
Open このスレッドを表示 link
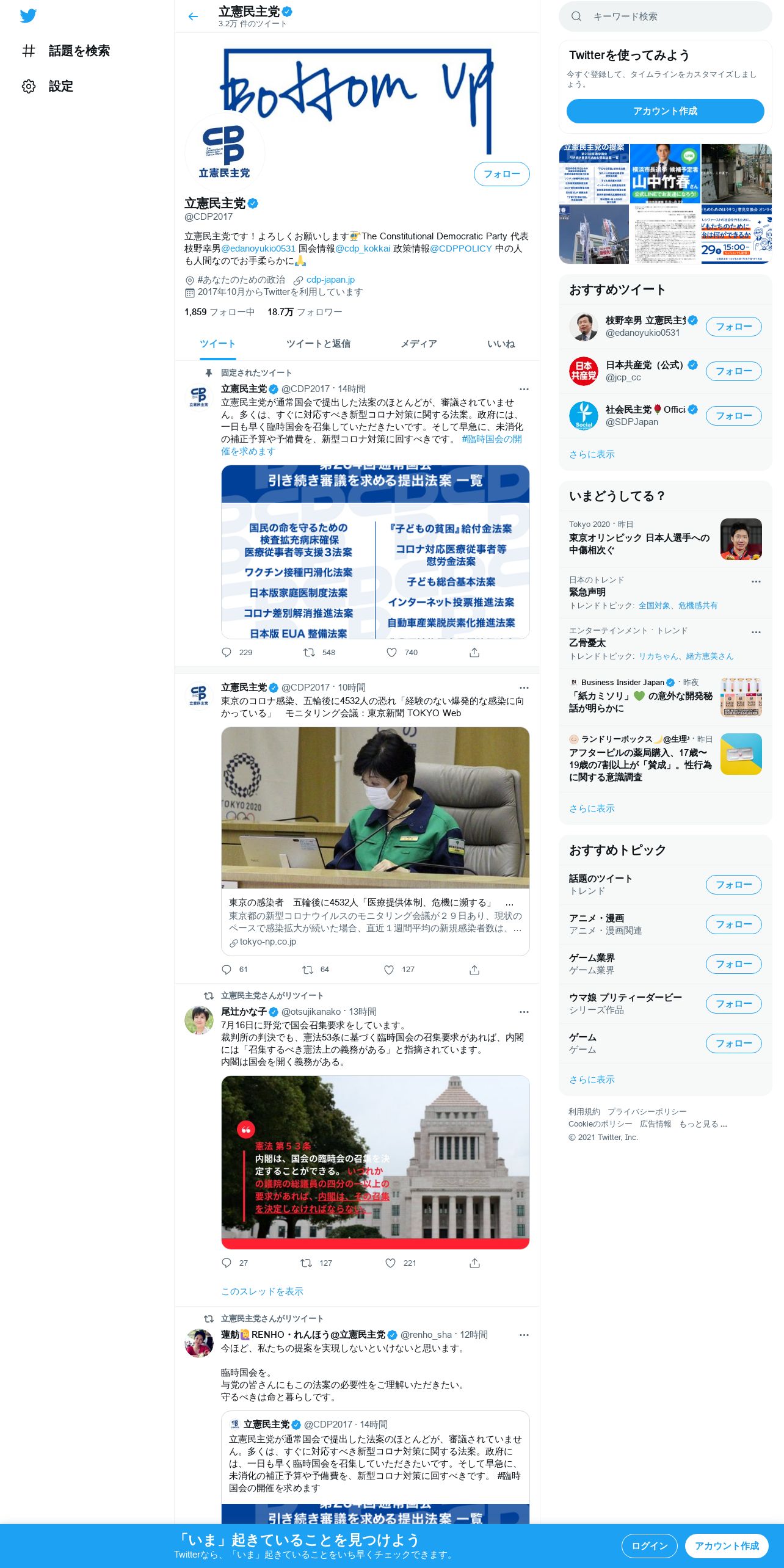[x=262, y=1291]
